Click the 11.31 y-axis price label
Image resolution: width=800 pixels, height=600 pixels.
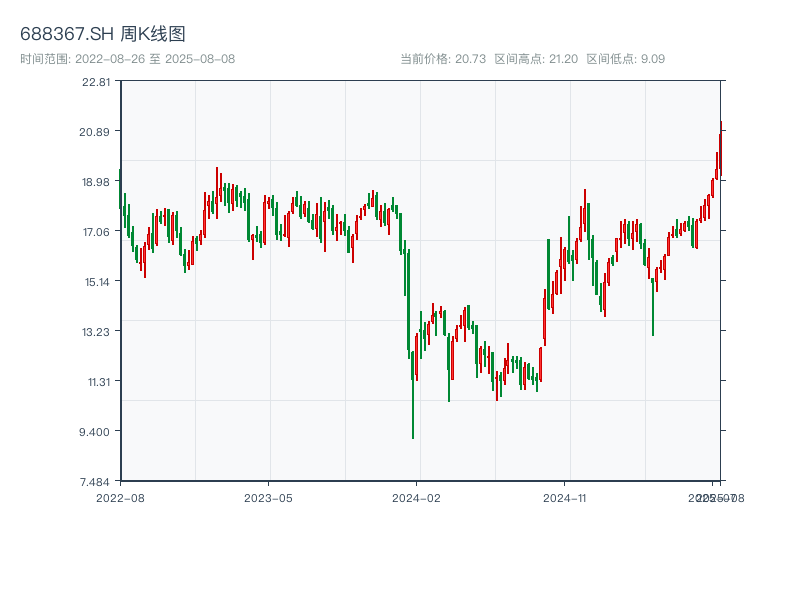pos(97,381)
